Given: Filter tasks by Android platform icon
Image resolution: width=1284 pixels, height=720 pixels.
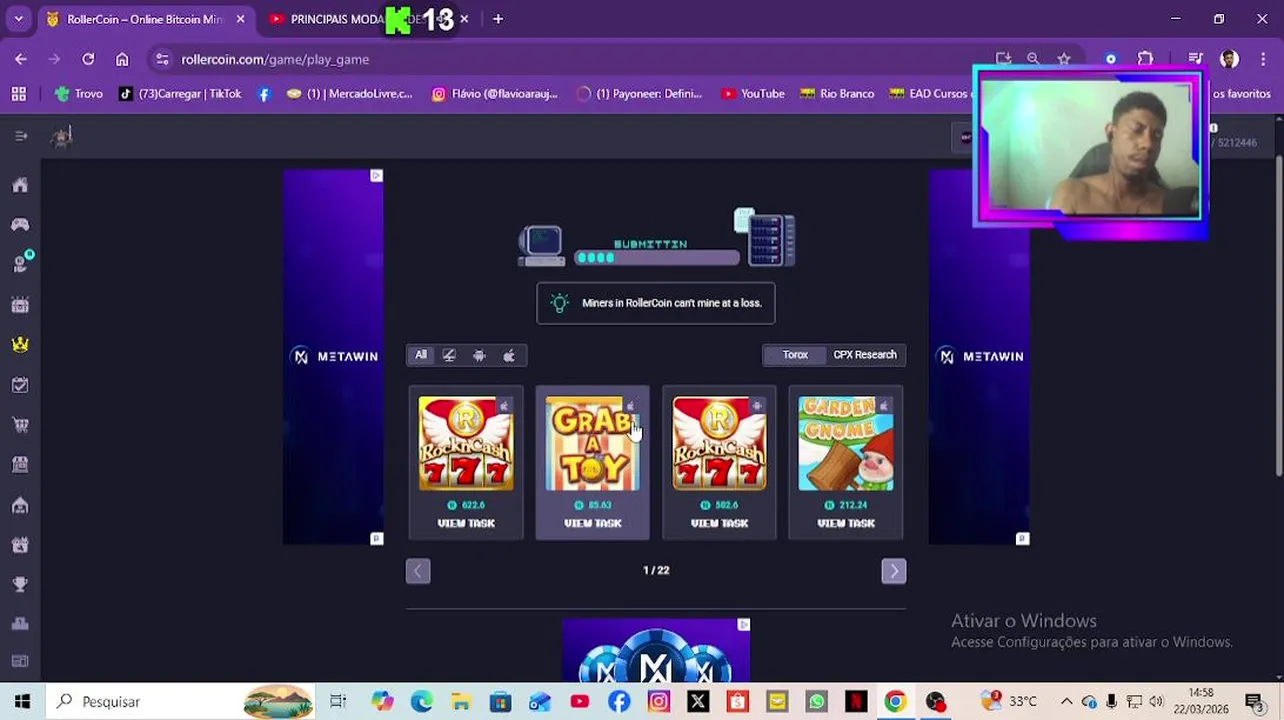Looking at the screenshot, I should (x=479, y=355).
